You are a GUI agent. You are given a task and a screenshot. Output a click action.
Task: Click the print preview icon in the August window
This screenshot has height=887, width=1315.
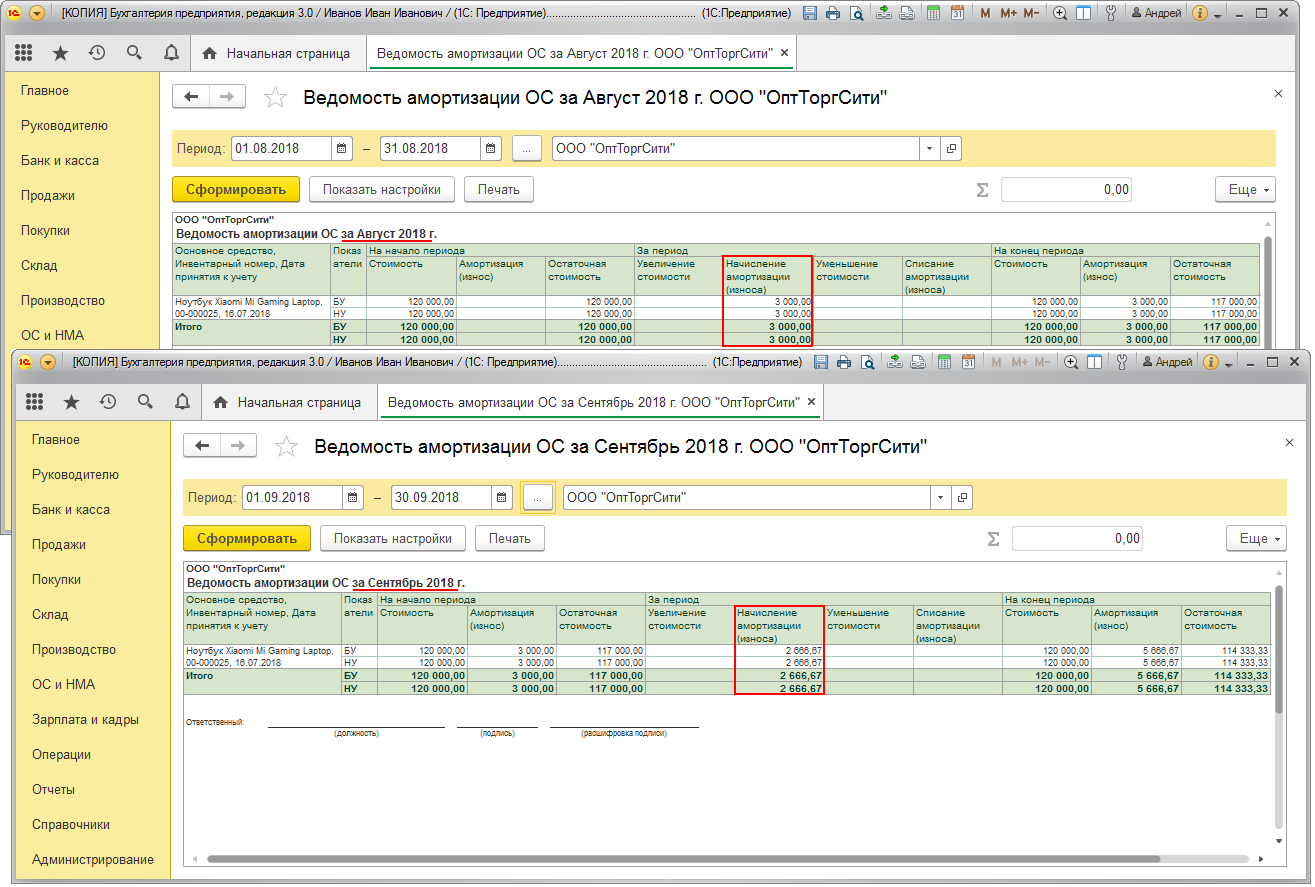856,13
